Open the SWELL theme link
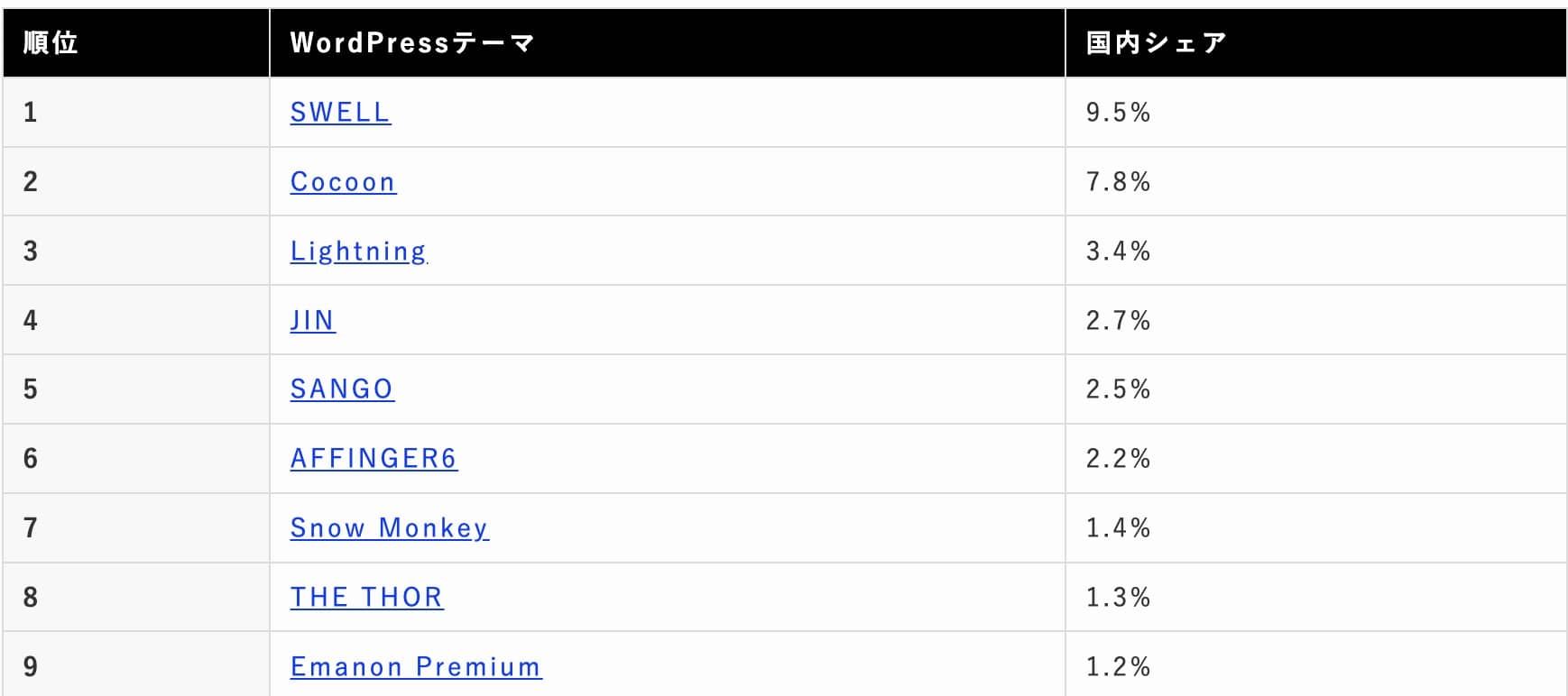 [x=340, y=112]
